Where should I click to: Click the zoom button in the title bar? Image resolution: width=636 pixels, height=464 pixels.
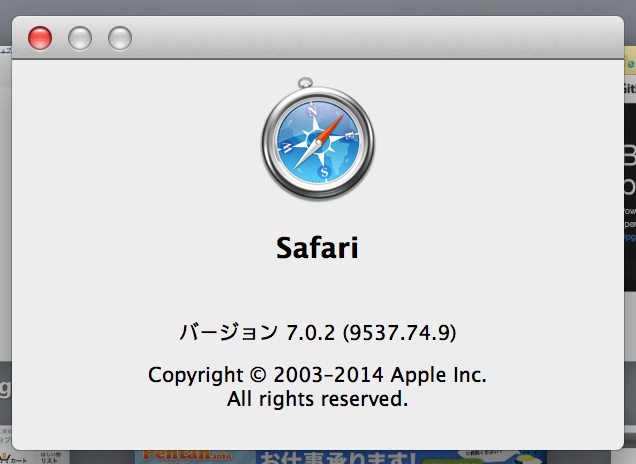(x=120, y=38)
